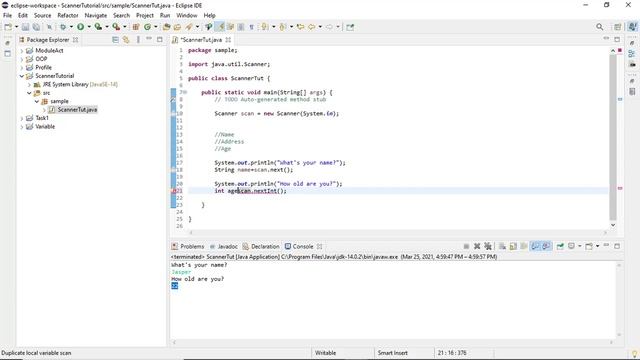The width and height of the screenshot is (640, 360).
Task: Expand the OOP project
Action: (x=22, y=59)
